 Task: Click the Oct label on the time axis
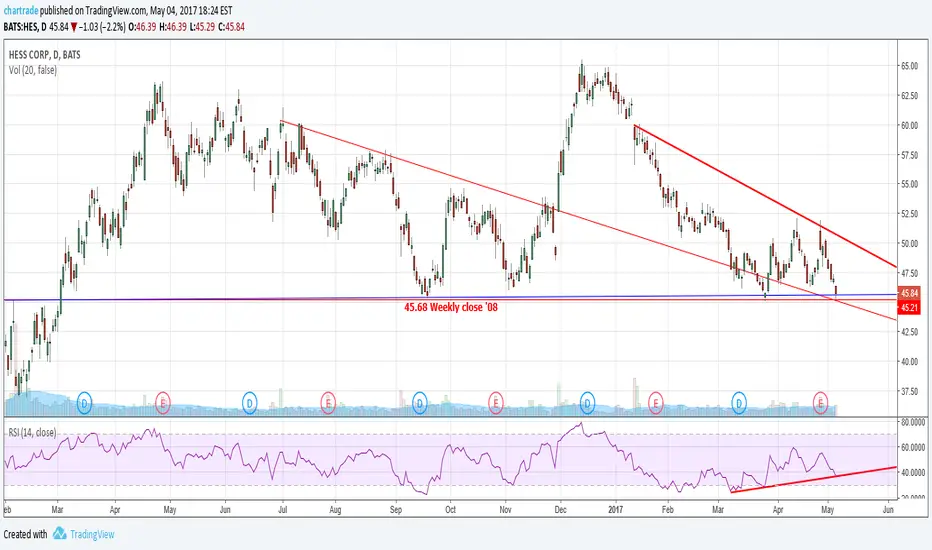pyautogui.click(x=451, y=510)
